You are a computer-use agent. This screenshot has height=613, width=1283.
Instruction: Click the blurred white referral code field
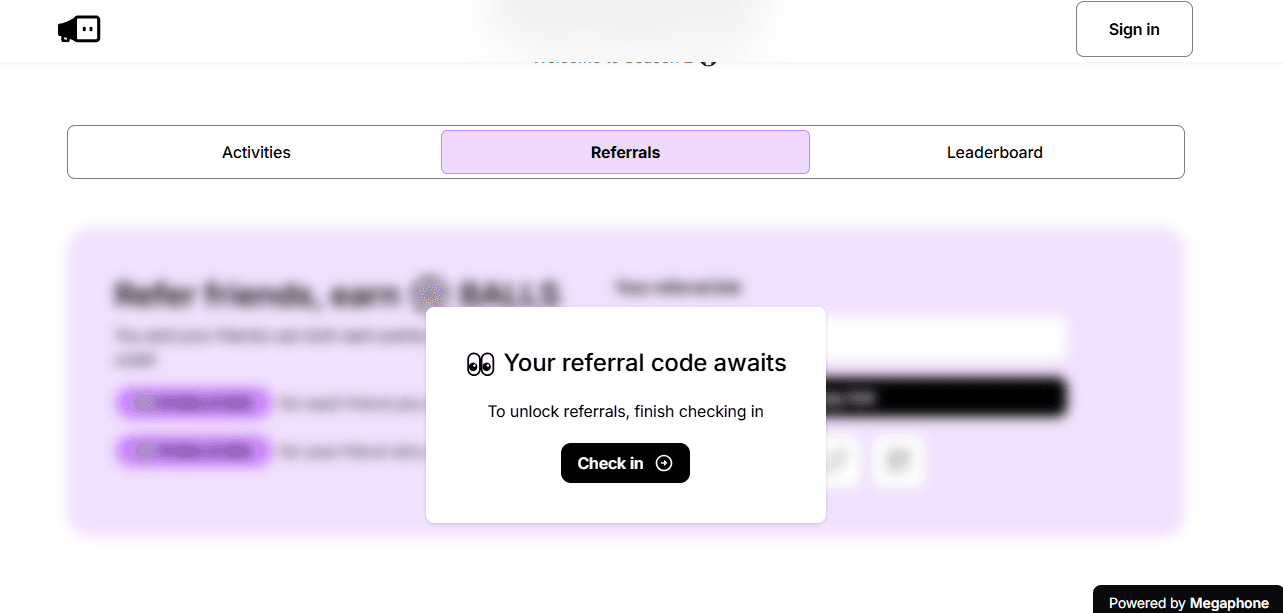click(945, 337)
